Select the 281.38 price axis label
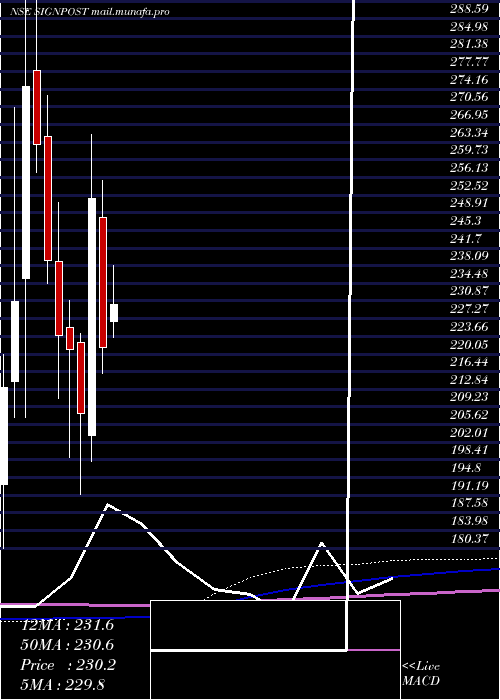 pyautogui.click(x=469, y=44)
